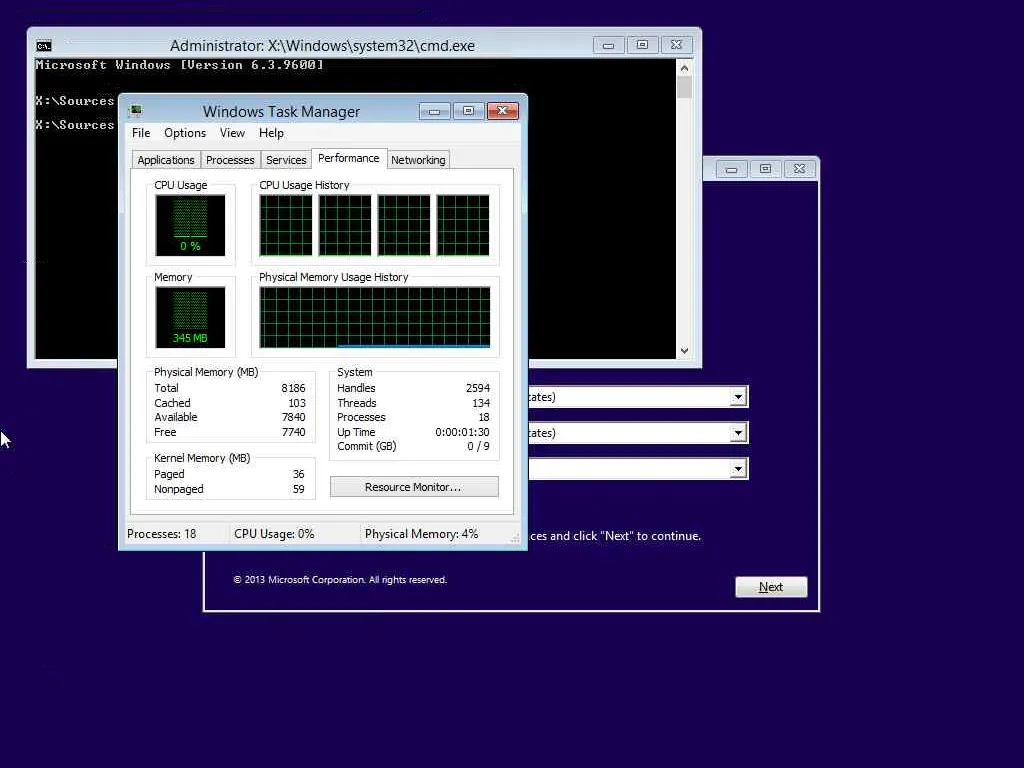This screenshot has width=1024, height=768.
Task: Minimize the Windows Setup window
Action: pyautogui.click(x=731, y=169)
